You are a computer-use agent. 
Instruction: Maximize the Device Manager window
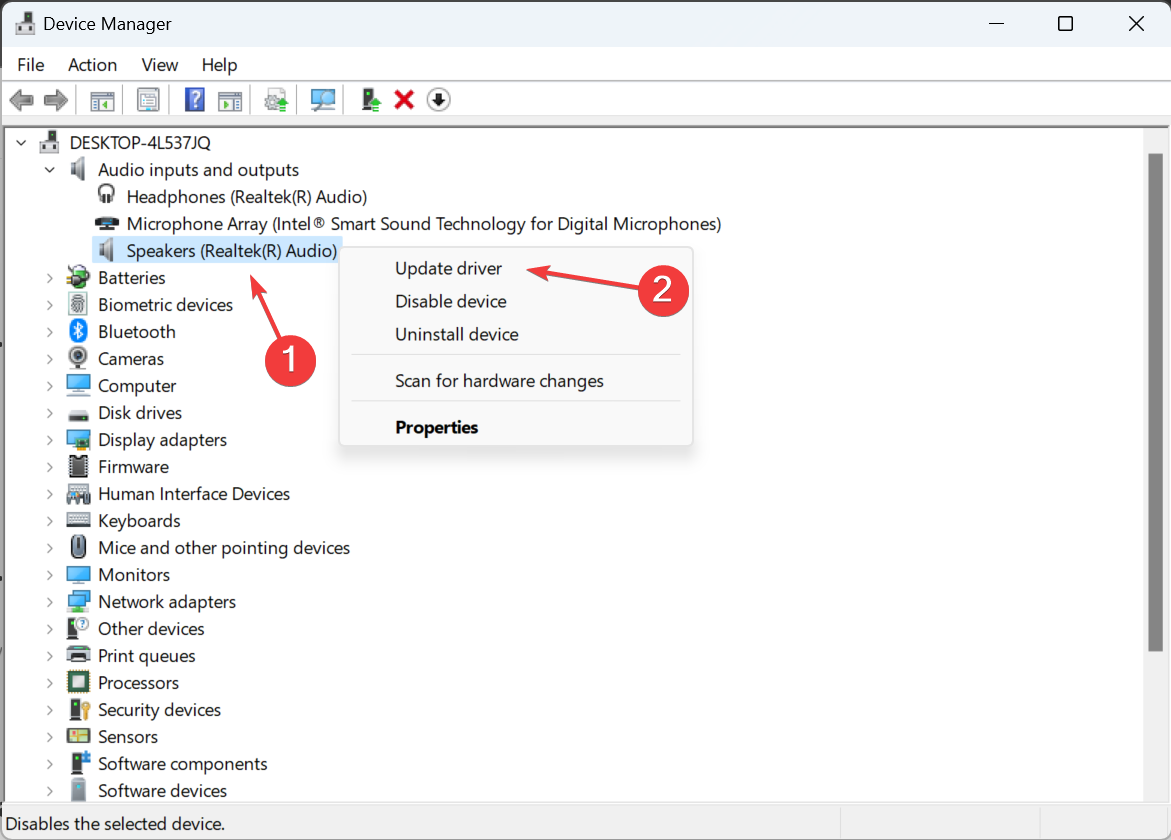(1066, 24)
